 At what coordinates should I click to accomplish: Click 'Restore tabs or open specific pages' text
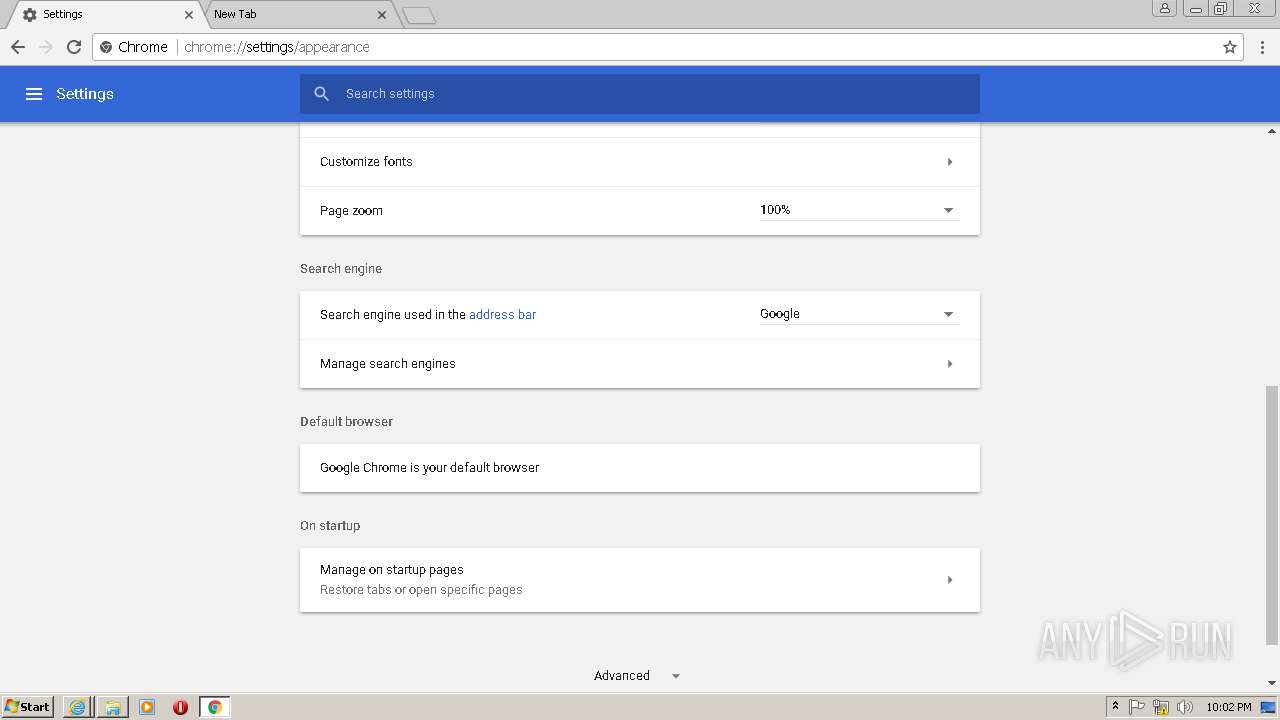pyautogui.click(x=421, y=590)
